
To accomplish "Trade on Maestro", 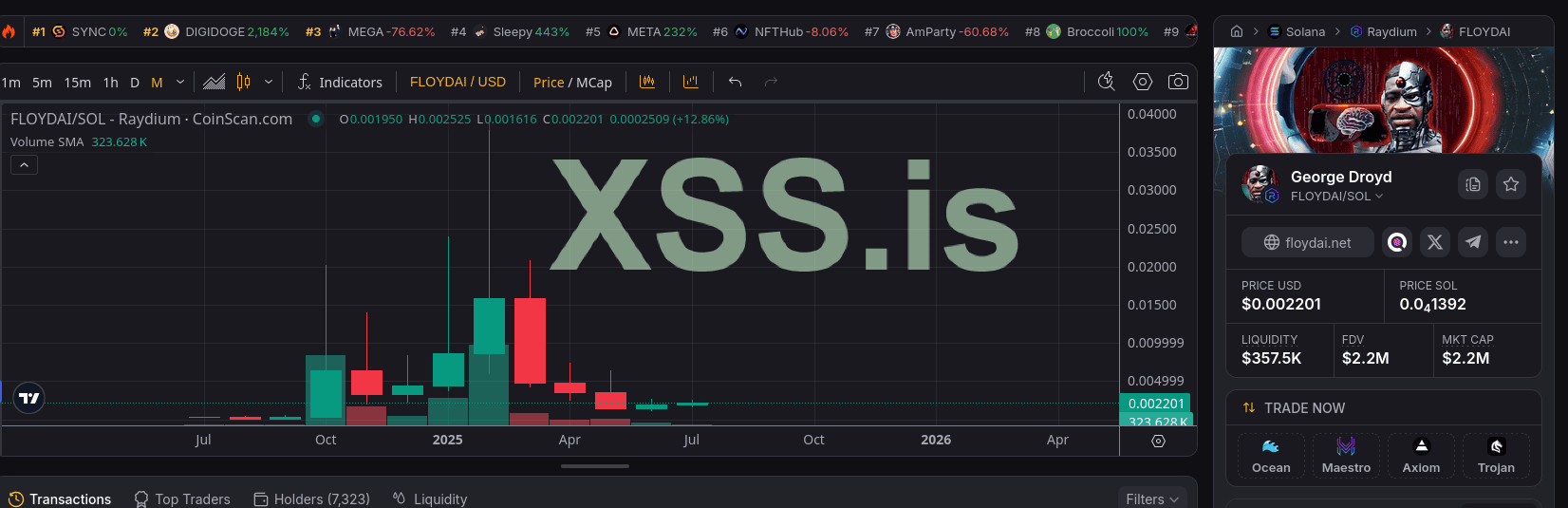I will tap(1346, 457).
